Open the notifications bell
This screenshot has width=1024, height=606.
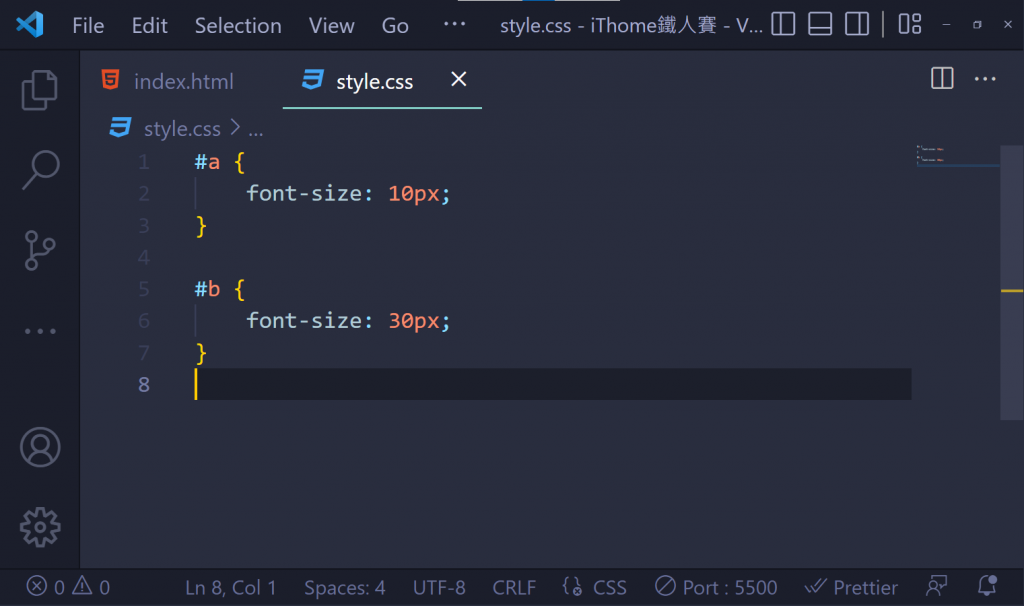pyautogui.click(x=988, y=587)
